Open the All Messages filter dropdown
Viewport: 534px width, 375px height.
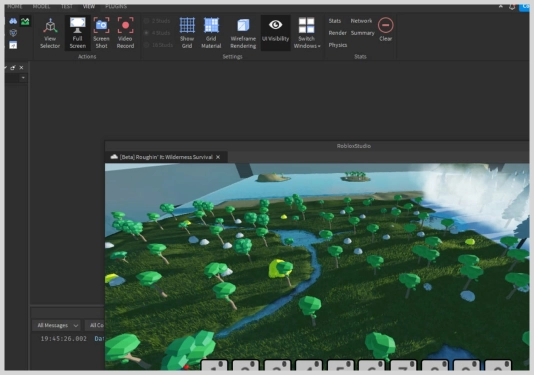pos(57,325)
